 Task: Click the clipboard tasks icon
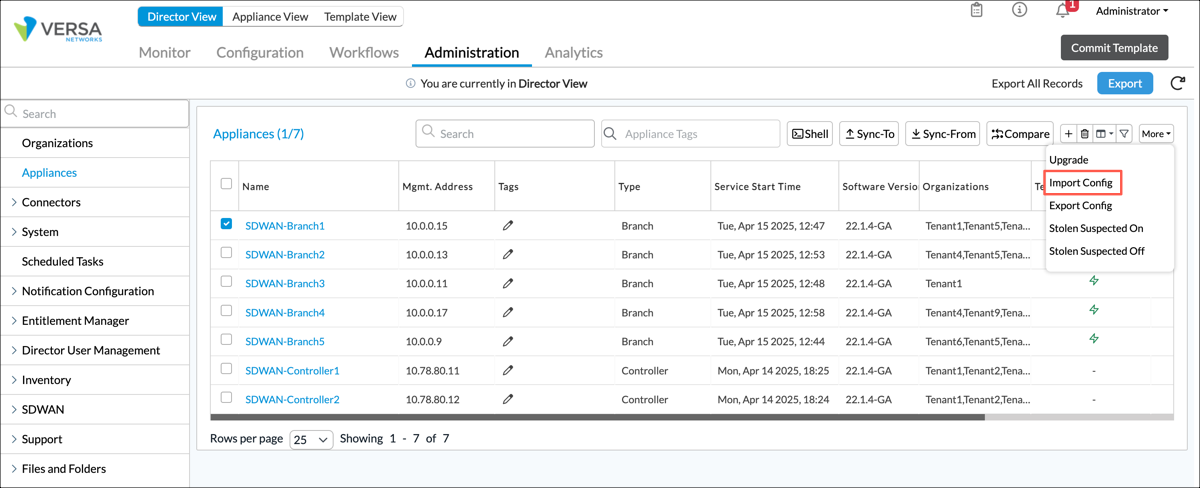[977, 11]
